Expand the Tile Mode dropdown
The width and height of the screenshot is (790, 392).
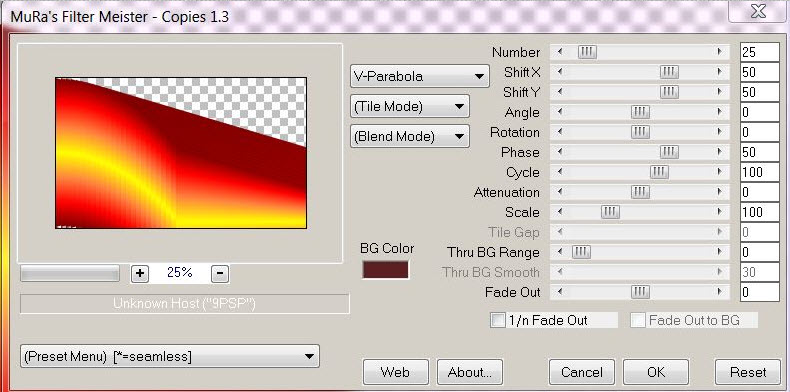click(x=410, y=106)
